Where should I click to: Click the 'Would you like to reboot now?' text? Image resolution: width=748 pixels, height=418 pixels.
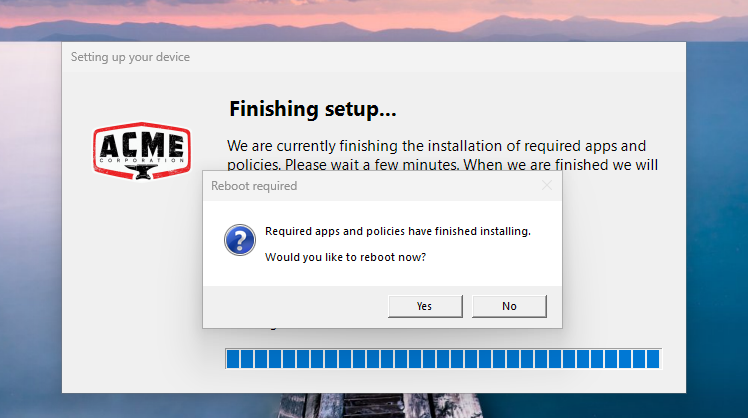click(345, 257)
